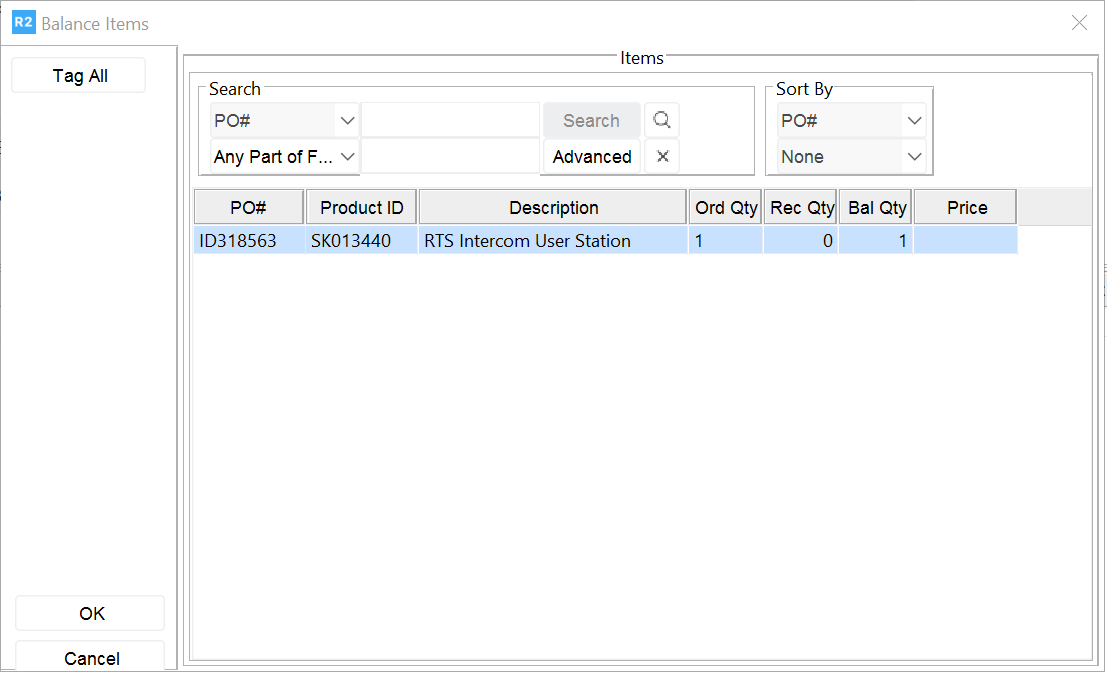
Task: Click the R2 application logo icon
Action: 23,23
